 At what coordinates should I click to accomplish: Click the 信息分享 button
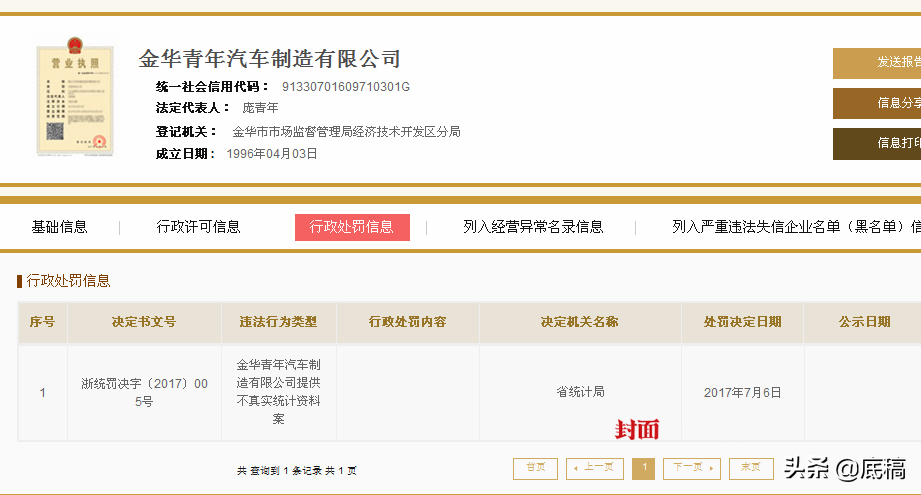pos(877,103)
